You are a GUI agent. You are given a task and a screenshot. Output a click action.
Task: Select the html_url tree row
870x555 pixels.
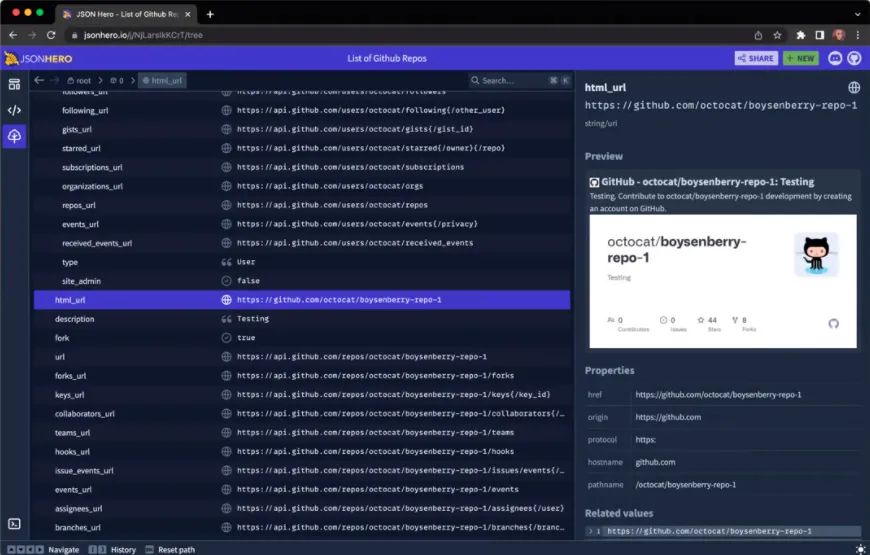click(x=302, y=300)
